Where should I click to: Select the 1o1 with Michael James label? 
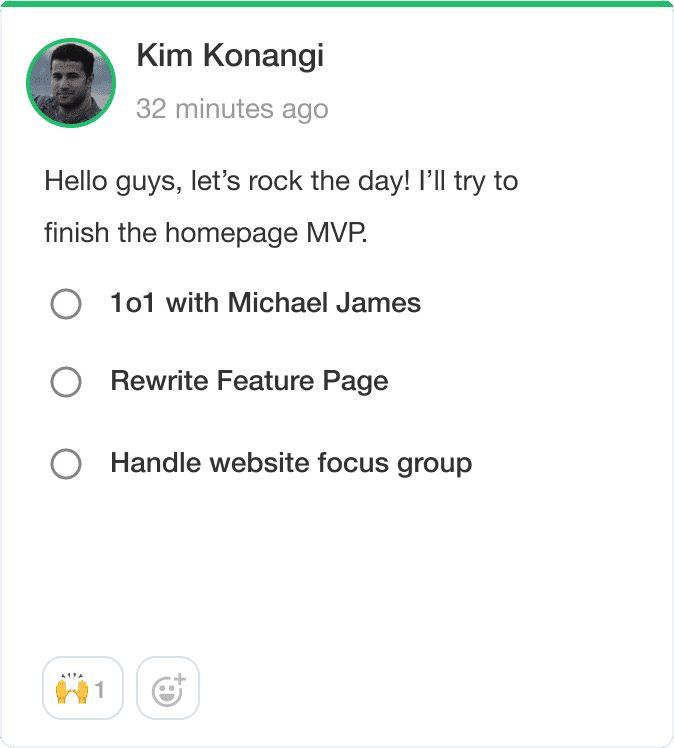pos(265,303)
